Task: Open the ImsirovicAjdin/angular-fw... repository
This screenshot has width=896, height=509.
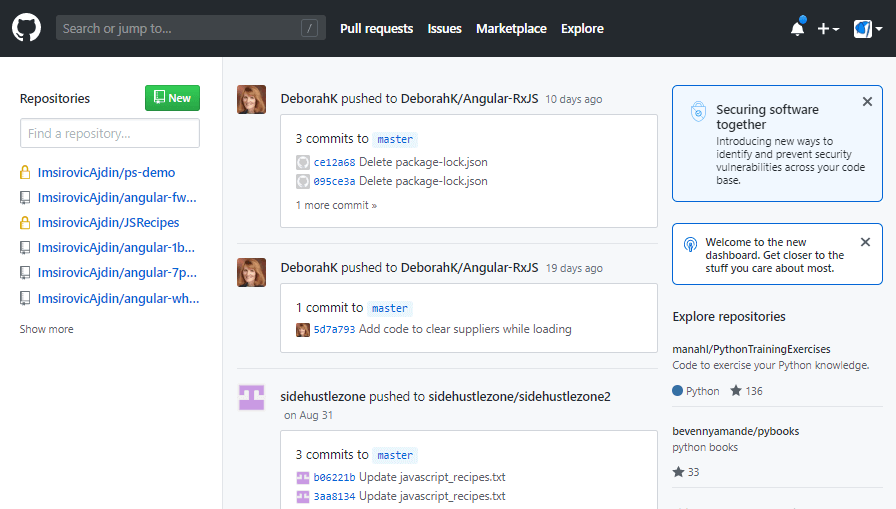Action: pyautogui.click(x=117, y=198)
